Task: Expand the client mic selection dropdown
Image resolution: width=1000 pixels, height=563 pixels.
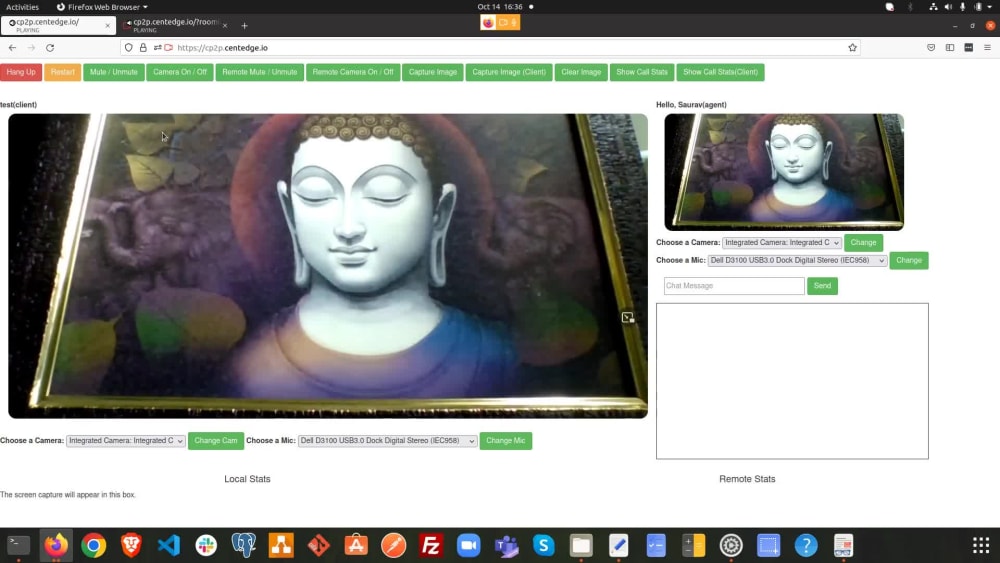Action: tap(387, 441)
